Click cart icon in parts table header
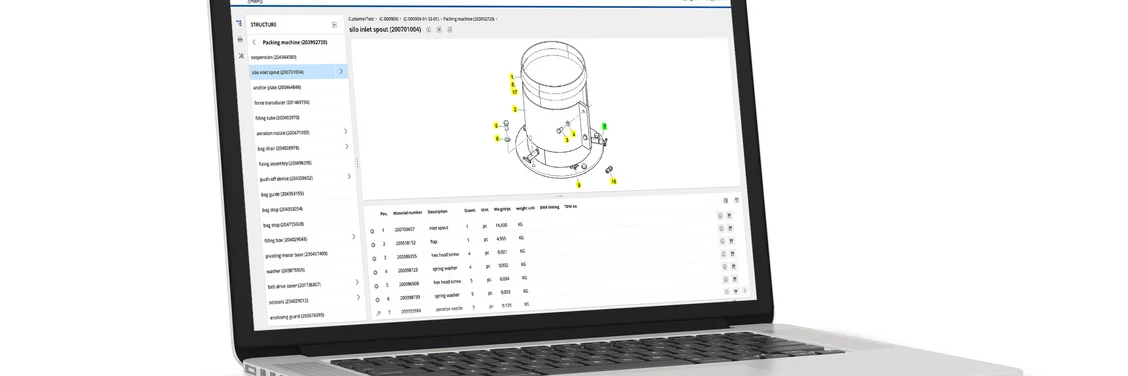 [736, 201]
